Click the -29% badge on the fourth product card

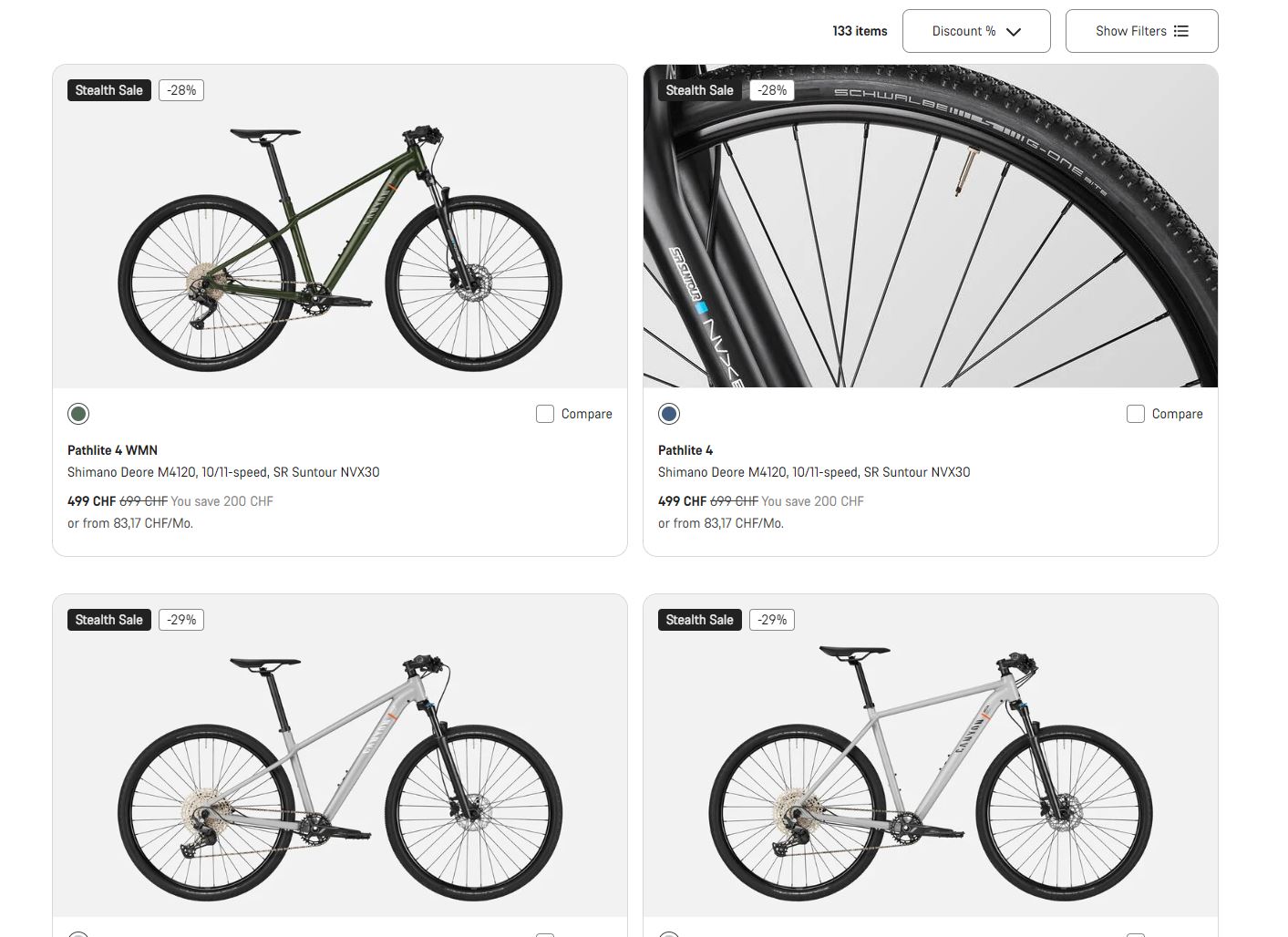pos(772,620)
